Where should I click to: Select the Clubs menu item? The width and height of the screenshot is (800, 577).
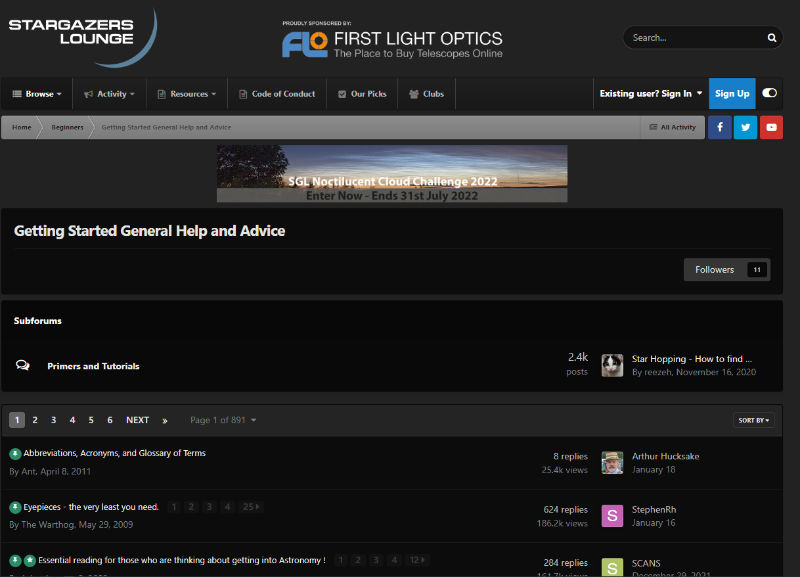point(426,94)
